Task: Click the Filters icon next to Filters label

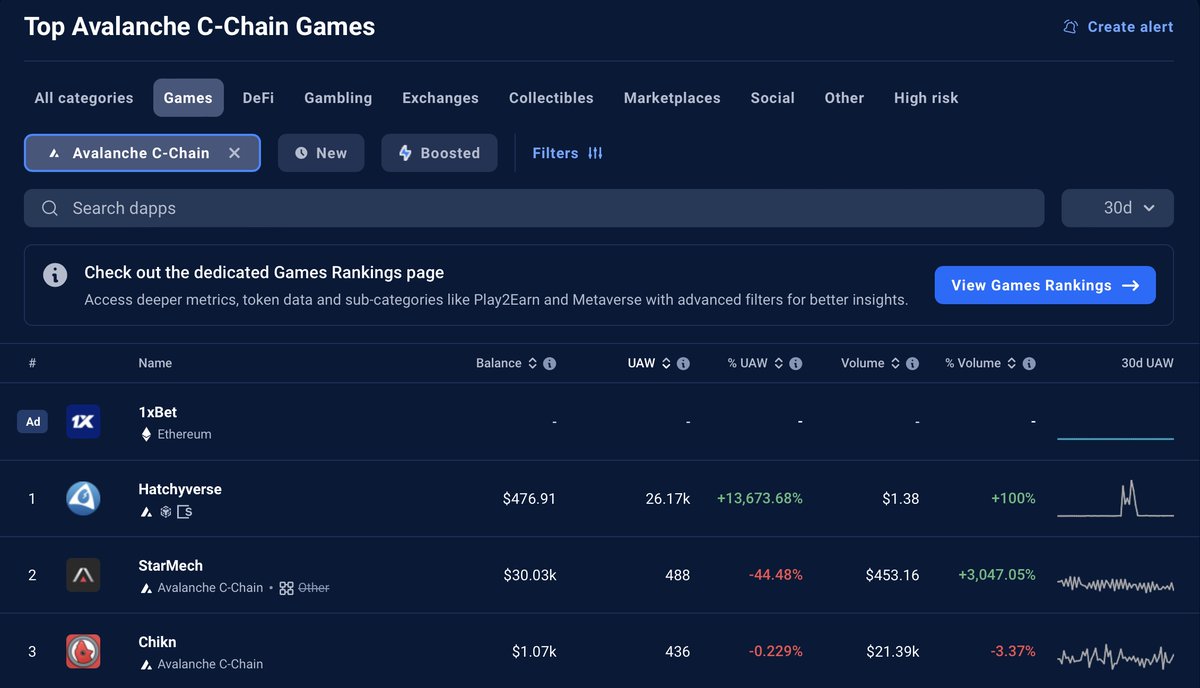Action: tap(596, 152)
